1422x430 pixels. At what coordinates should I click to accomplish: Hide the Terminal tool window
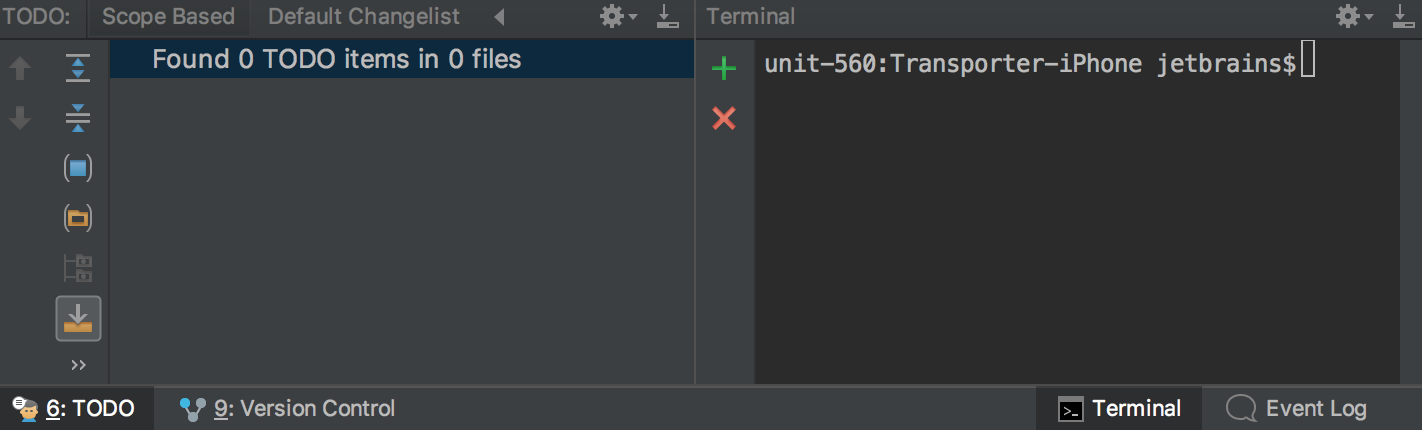coord(1402,16)
